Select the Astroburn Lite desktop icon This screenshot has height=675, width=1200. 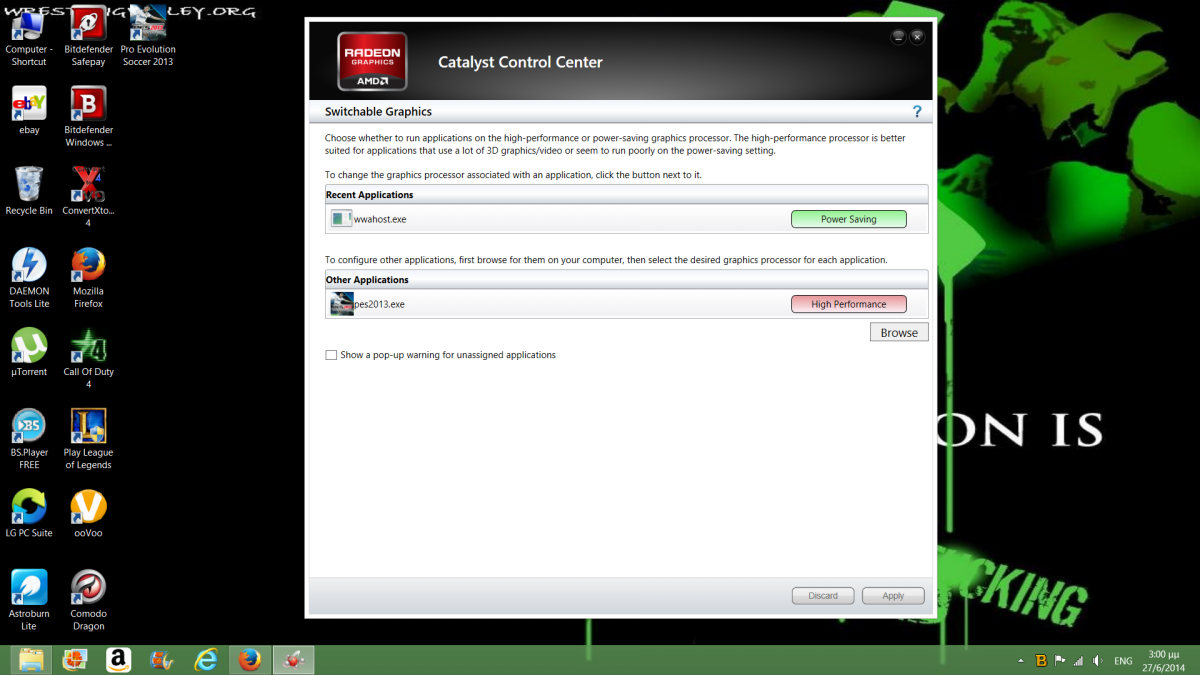pos(29,601)
